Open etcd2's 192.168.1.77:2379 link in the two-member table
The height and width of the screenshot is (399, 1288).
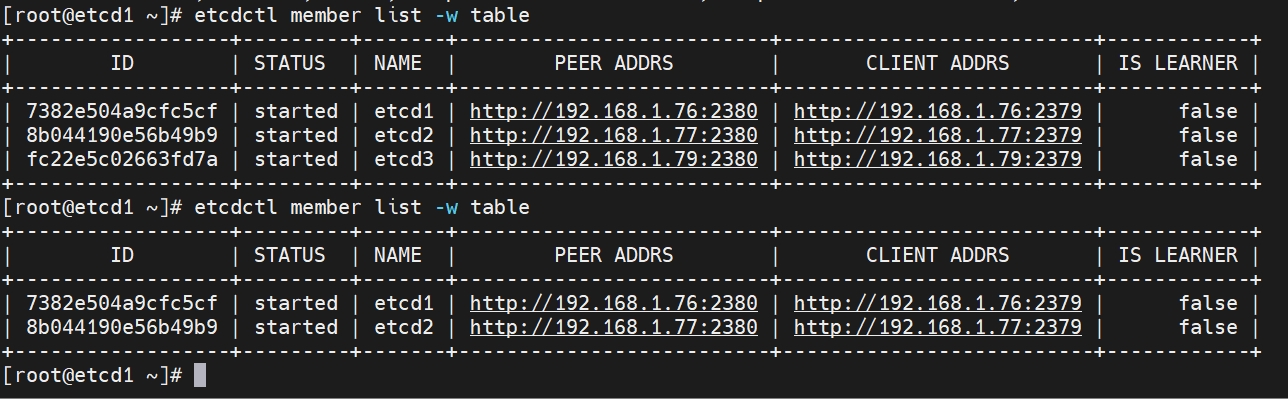938,327
